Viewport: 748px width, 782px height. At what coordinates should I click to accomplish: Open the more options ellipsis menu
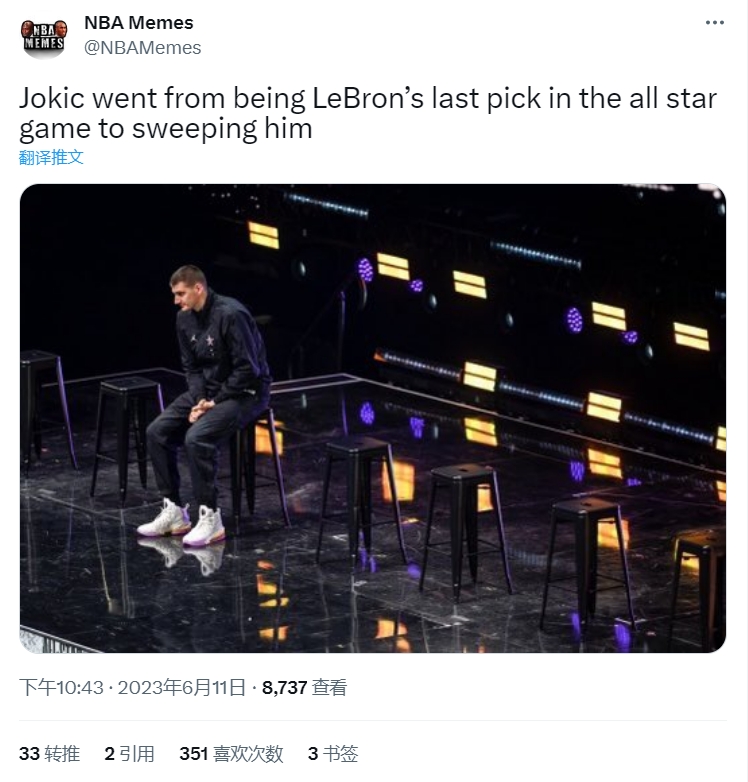pos(714,23)
